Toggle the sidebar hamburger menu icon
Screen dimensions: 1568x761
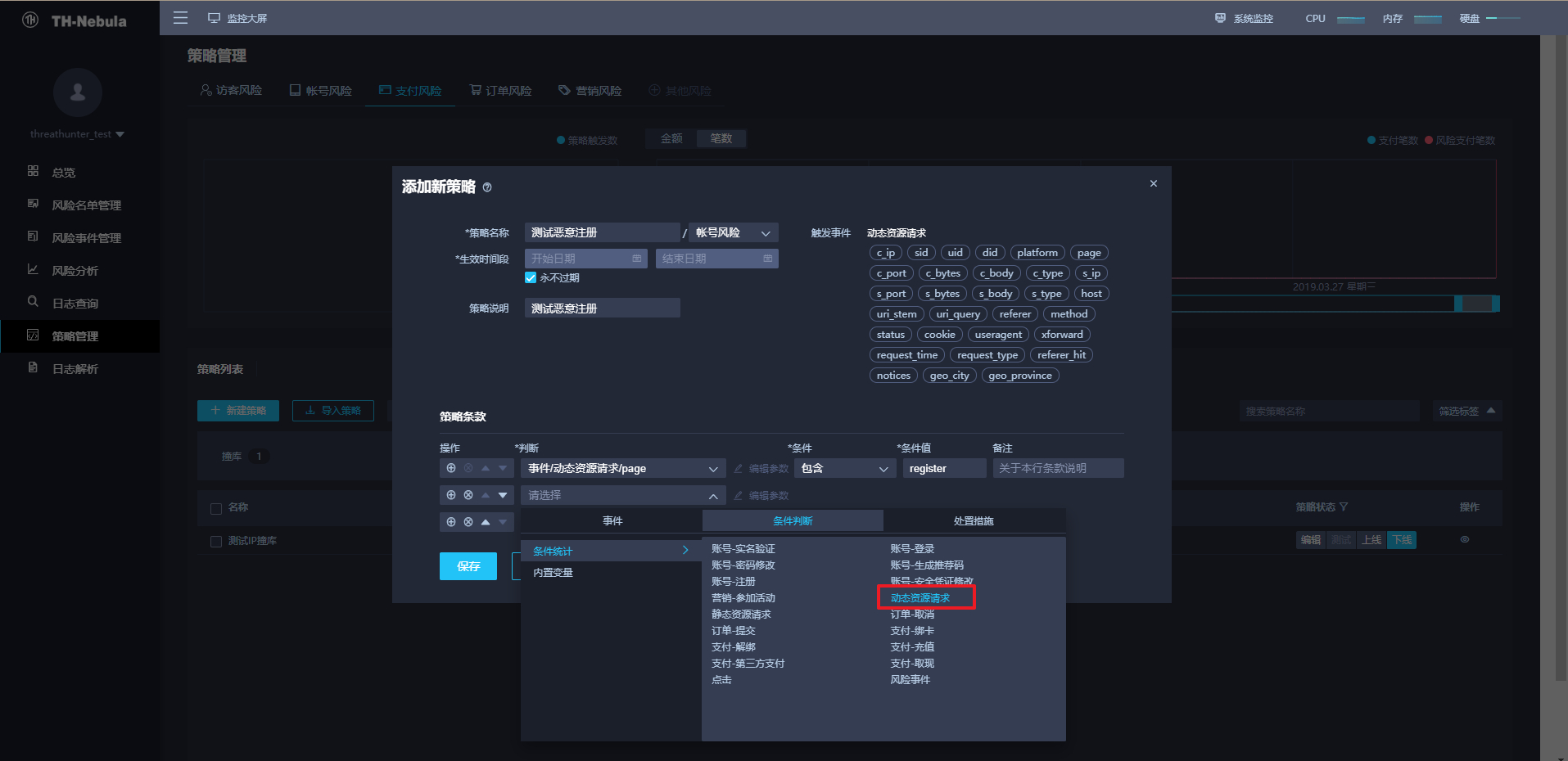click(x=180, y=18)
